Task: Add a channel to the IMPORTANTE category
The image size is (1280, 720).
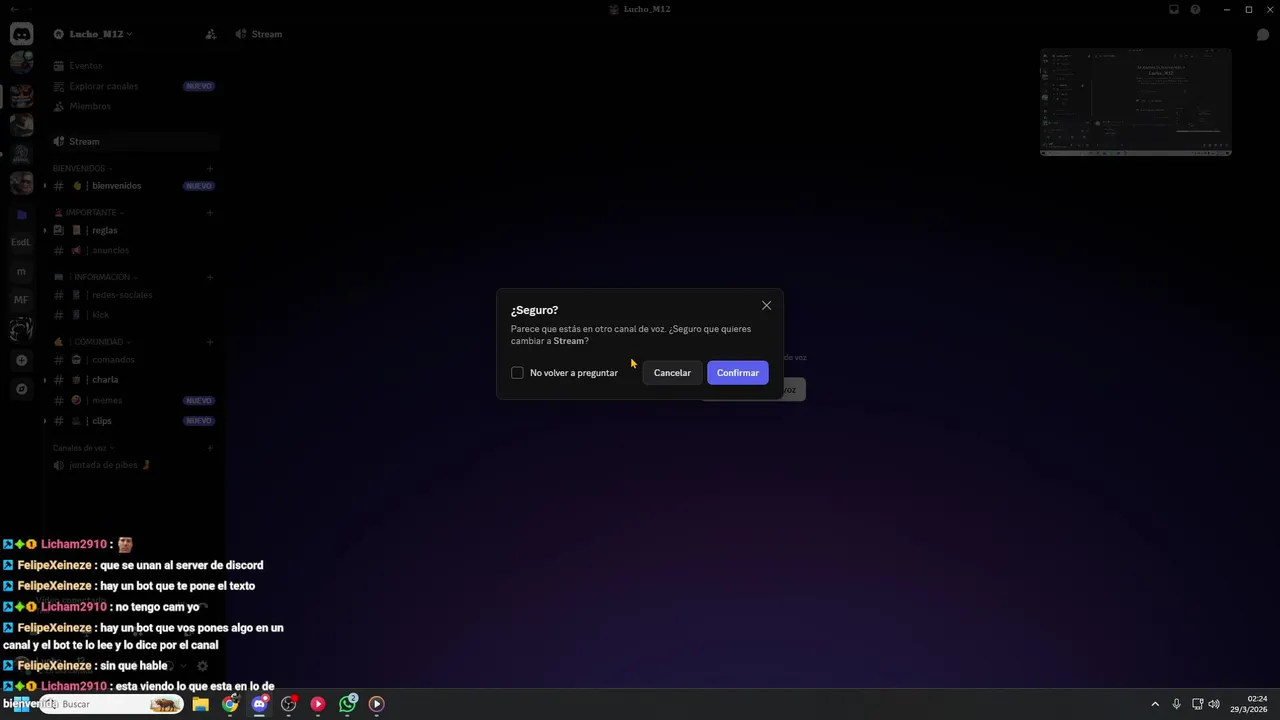Action: tap(210, 212)
